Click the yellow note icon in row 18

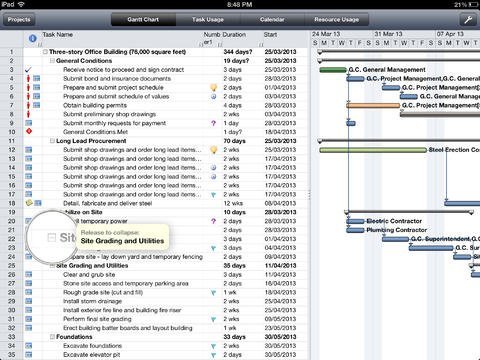pyautogui.click(x=29, y=203)
